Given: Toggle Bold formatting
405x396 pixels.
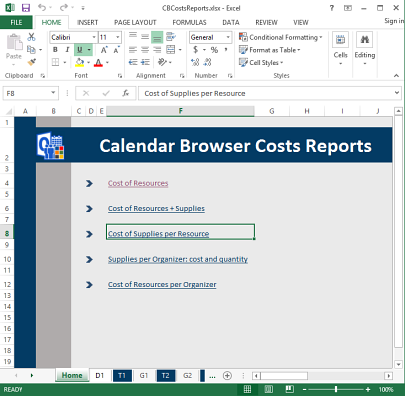Looking at the screenshot, I should coord(55,50).
